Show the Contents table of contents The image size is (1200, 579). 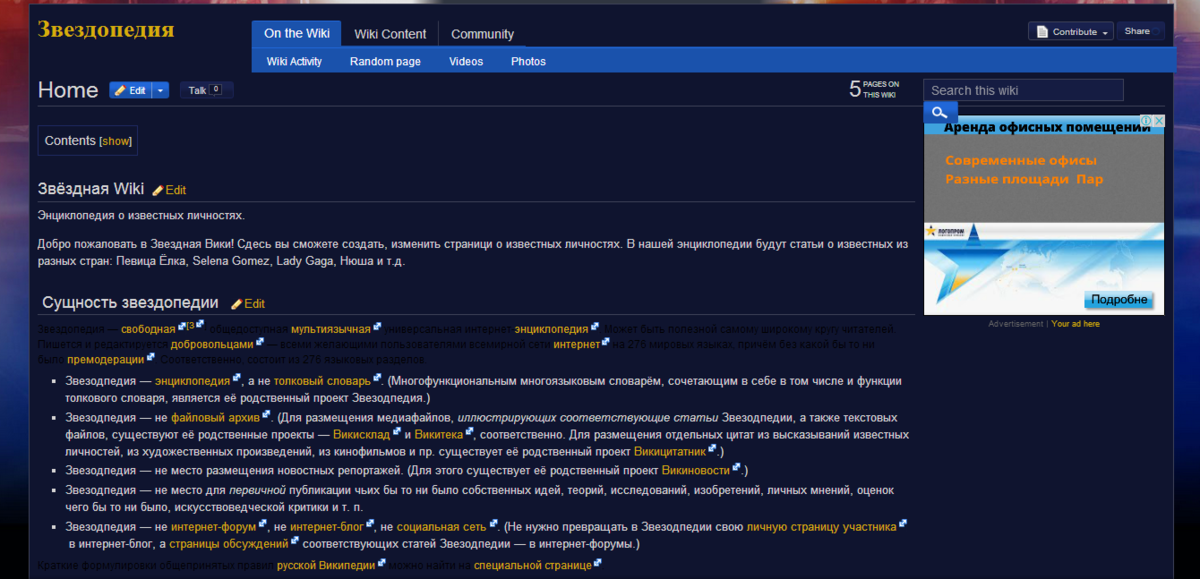click(x=116, y=141)
